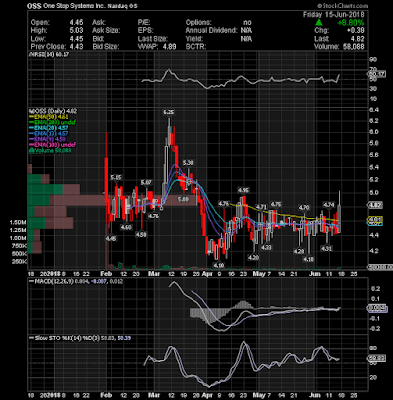Screen dimensions: 393x400
Task: Click the 4.18 low price label
Action: pyautogui.click(x=309, y=259)
